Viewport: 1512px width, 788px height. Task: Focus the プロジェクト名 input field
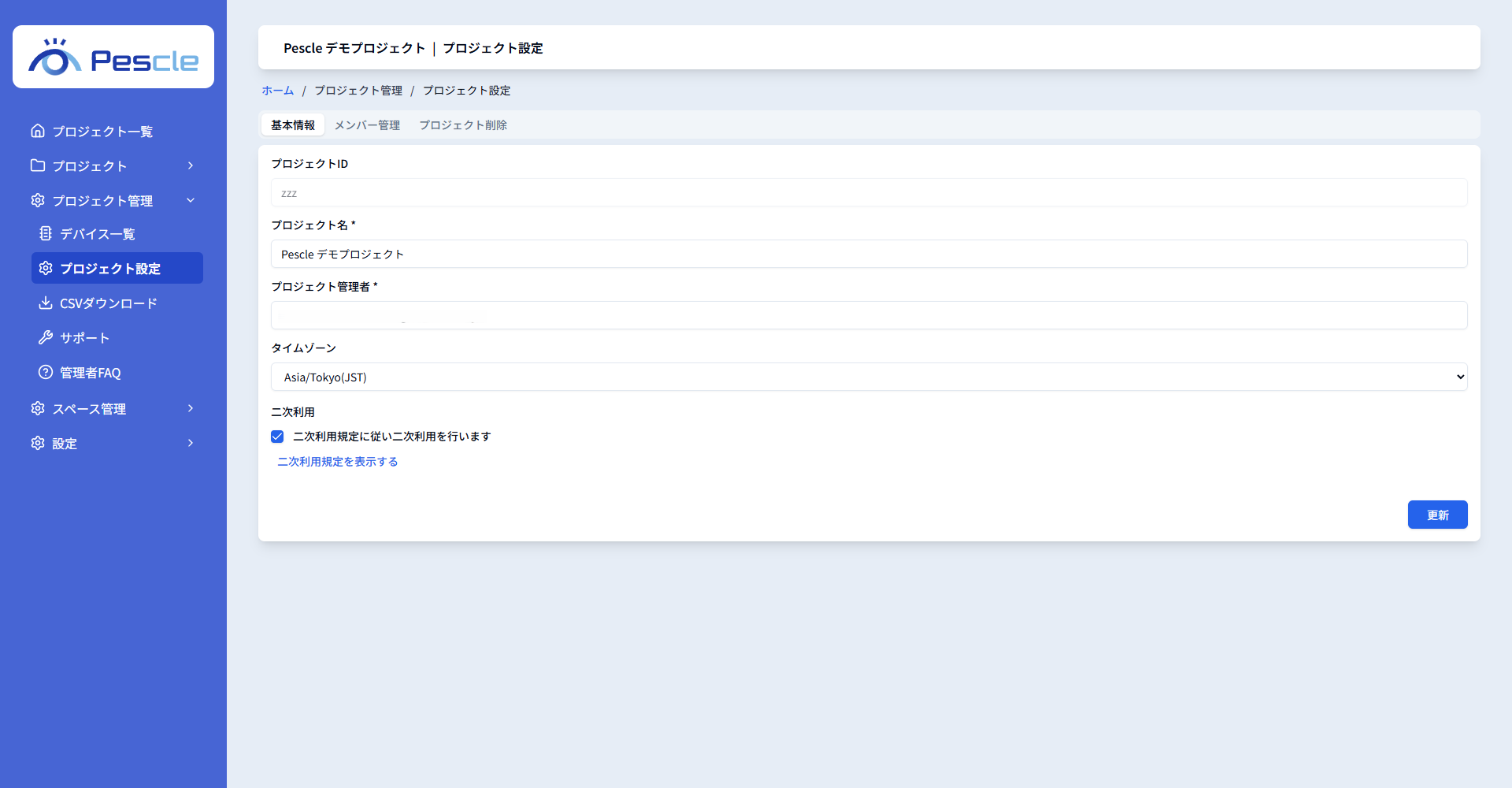point(869,254)
